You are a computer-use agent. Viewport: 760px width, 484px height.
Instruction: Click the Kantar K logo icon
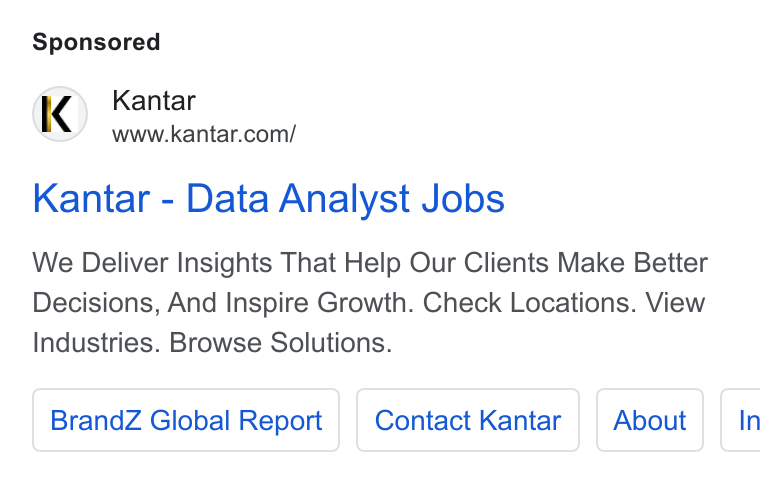[60, 114]
